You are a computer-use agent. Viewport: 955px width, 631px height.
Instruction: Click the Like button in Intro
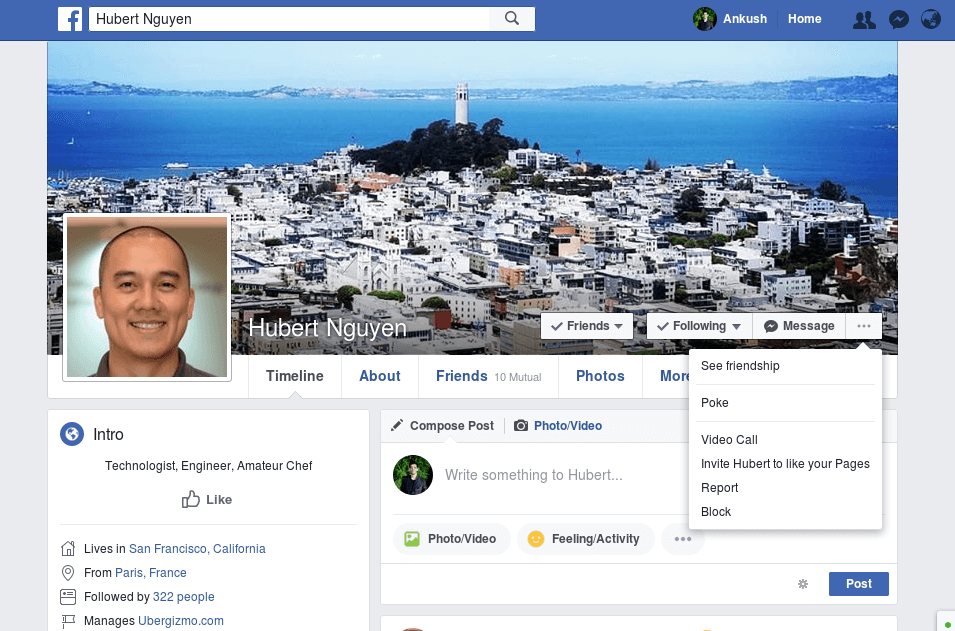pos(207,499)
